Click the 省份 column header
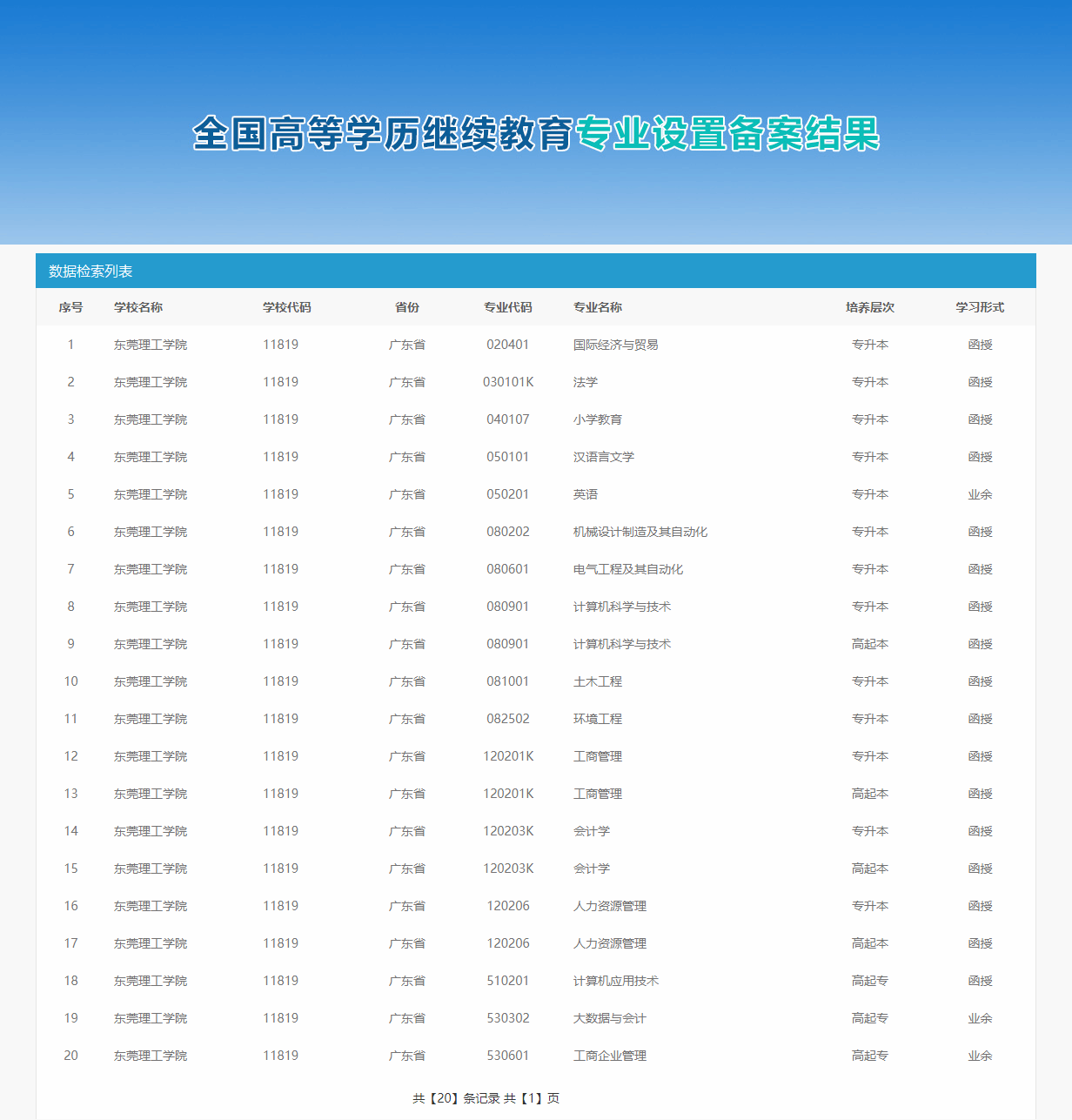The width and height of the screenshot is (1072, 1120). 407,307
